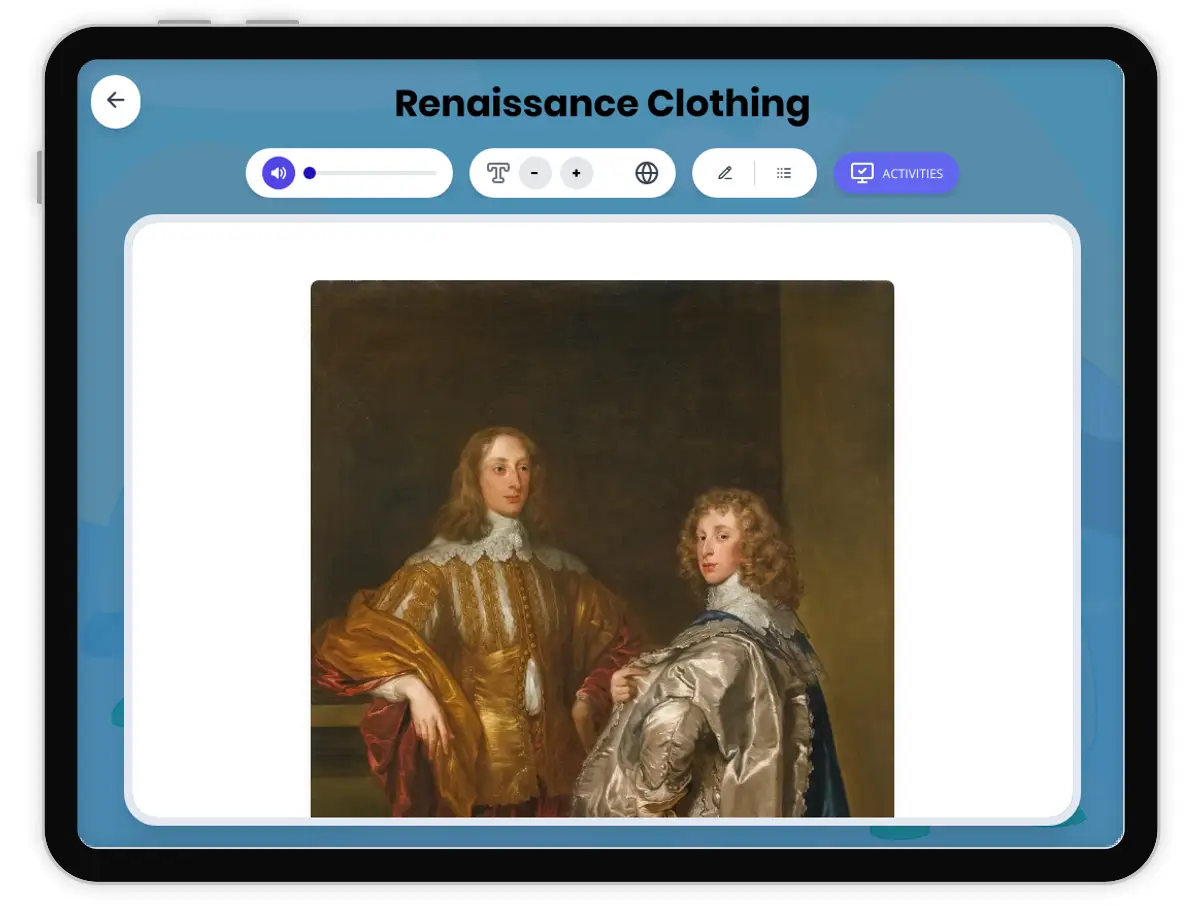
Task: Click white margin left of the painting
Action: click(220, 520)
